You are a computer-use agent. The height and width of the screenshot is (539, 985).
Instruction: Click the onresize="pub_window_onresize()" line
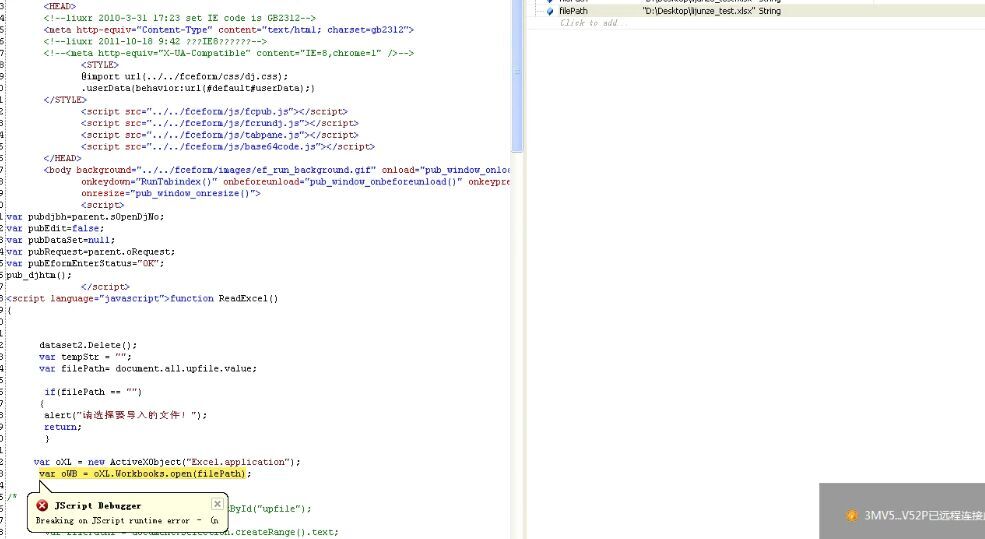170,193
